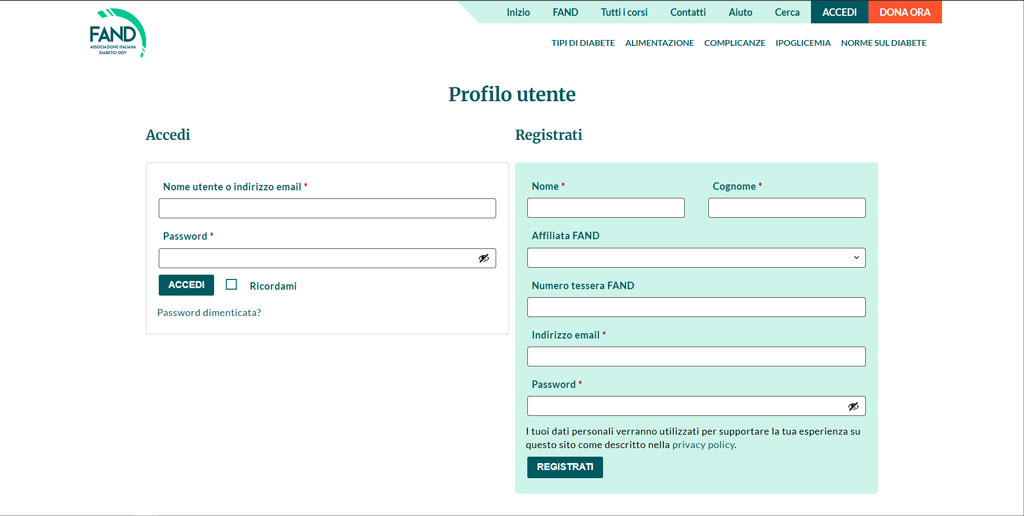Image resolution: width=1024 pixels, height=516 pixels.
Task: Show registration password with eye icon
Action: click(x=853, y=406)
